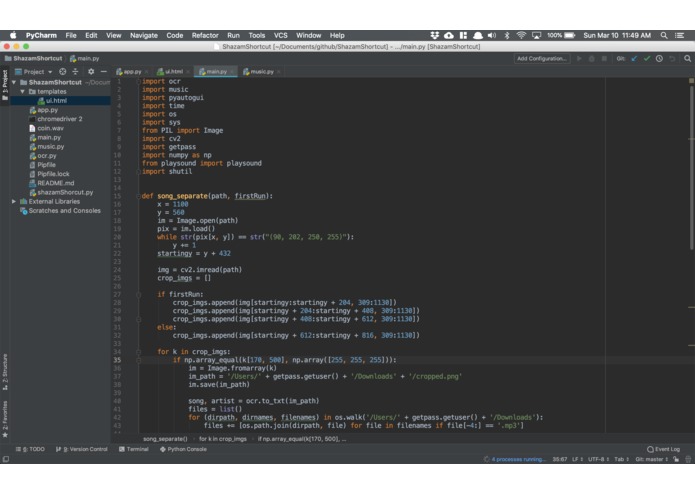Open the File menu

click(x=71, y=35)
